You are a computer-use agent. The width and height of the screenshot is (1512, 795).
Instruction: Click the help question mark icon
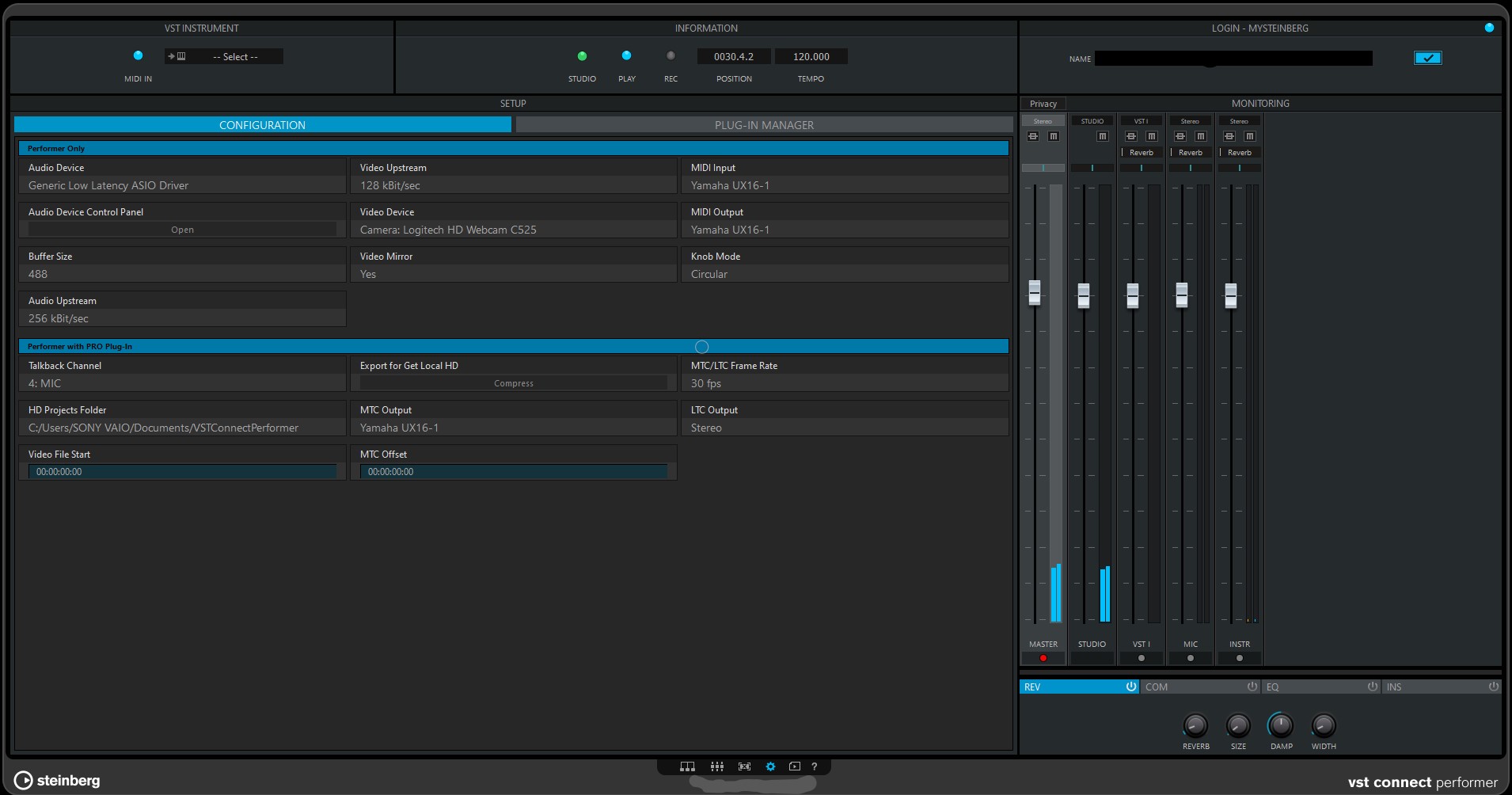pos(814,766)
